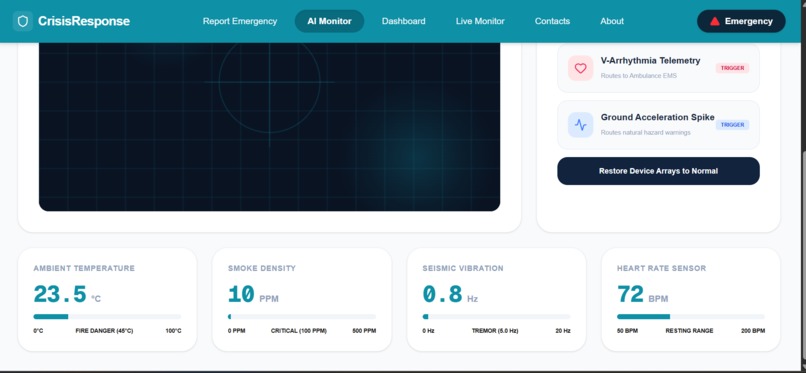Click Restore Device Arrays to Normal
Image resolution: width=806 pixels, height=373 pixels.
click(658, 171)
